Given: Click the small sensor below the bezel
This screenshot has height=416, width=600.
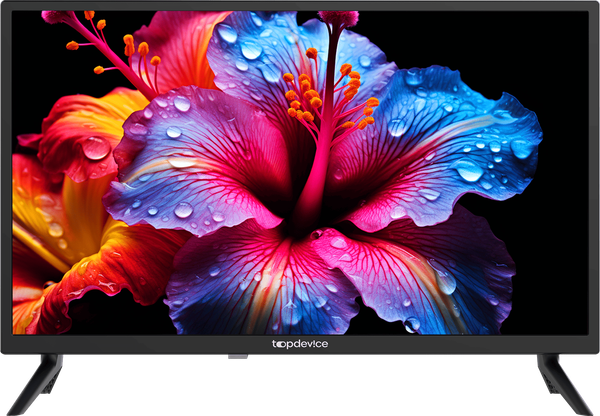Looking at the screenshot, I should pyautogui.click(x=238, y=356).
